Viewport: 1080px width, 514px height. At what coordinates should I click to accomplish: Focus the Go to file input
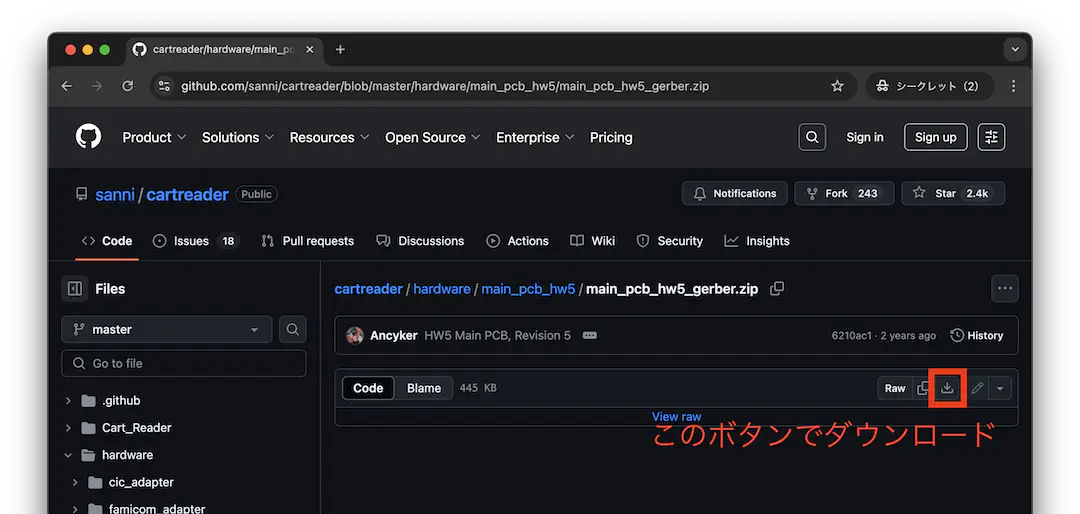coord(184,363)
